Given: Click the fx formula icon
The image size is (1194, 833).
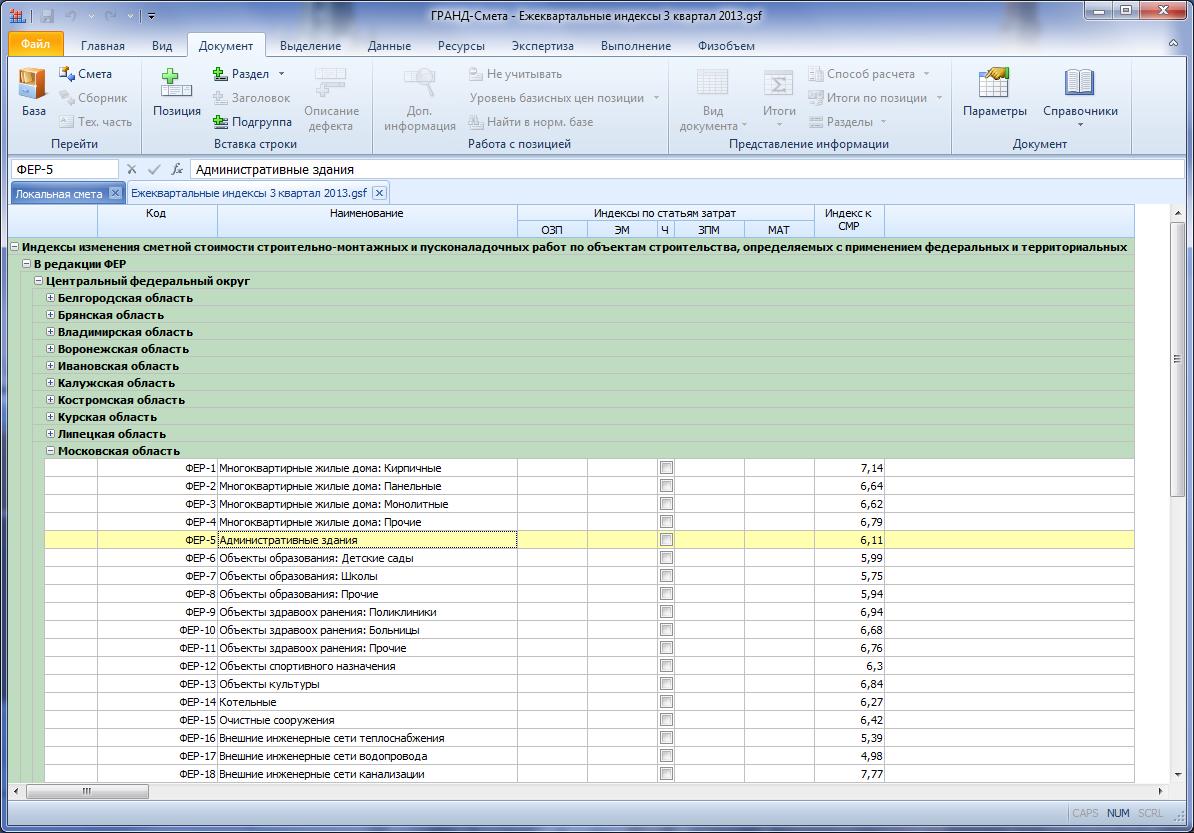Looking at the screenshot, I should click(x=177, y=169).
